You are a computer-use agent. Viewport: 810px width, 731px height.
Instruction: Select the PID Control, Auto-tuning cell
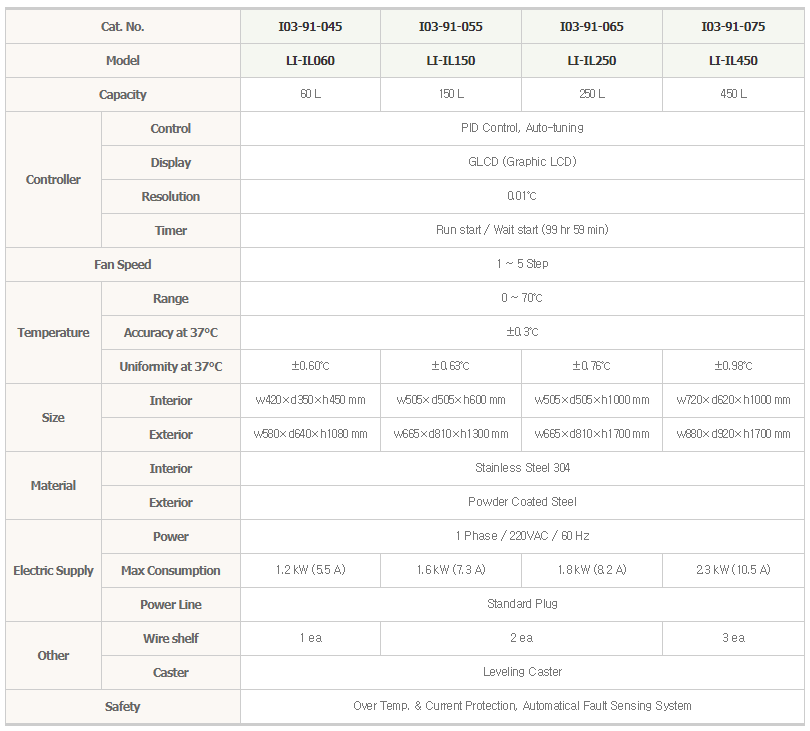[x=522, y=128]
